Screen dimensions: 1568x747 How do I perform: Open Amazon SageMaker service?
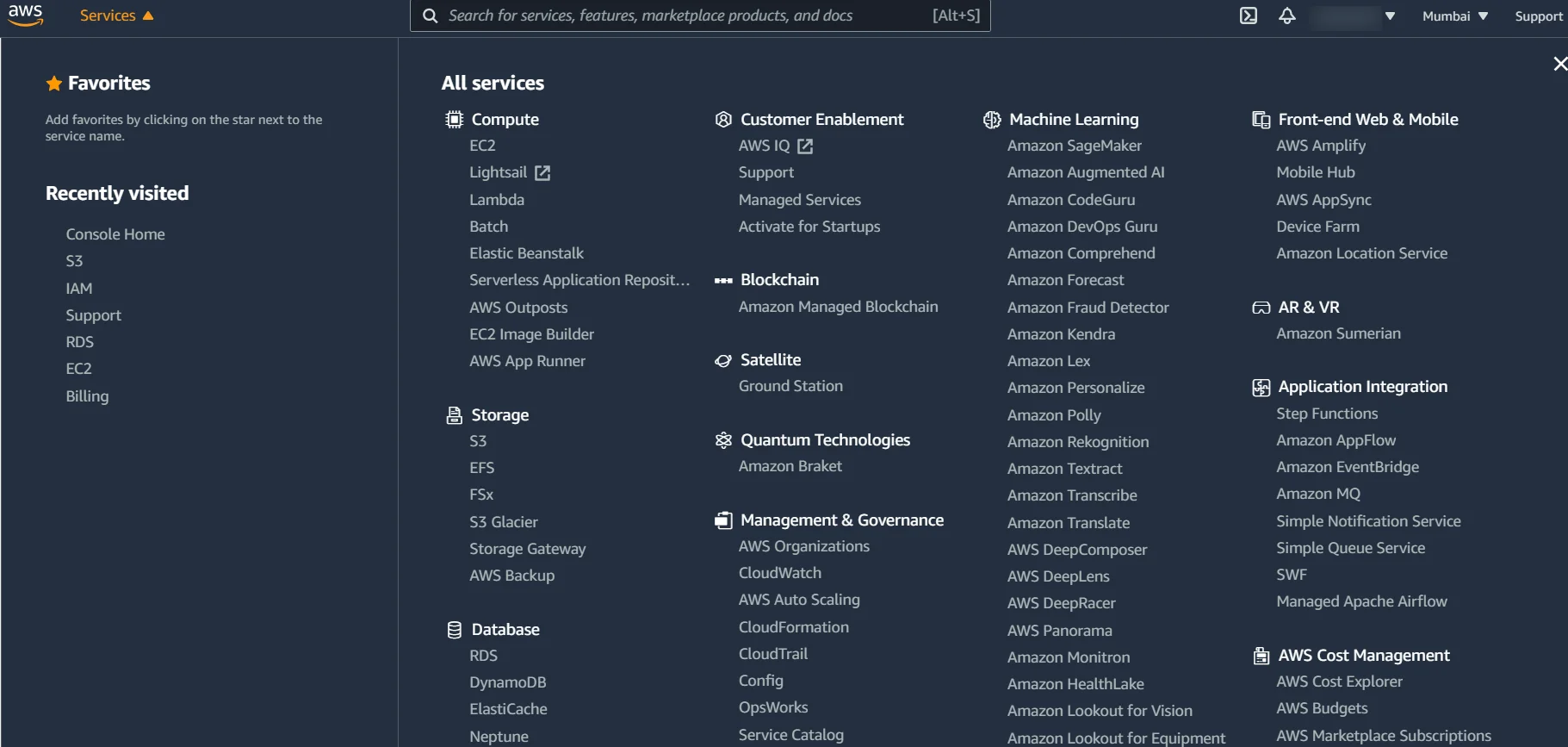click(1075, 146)
